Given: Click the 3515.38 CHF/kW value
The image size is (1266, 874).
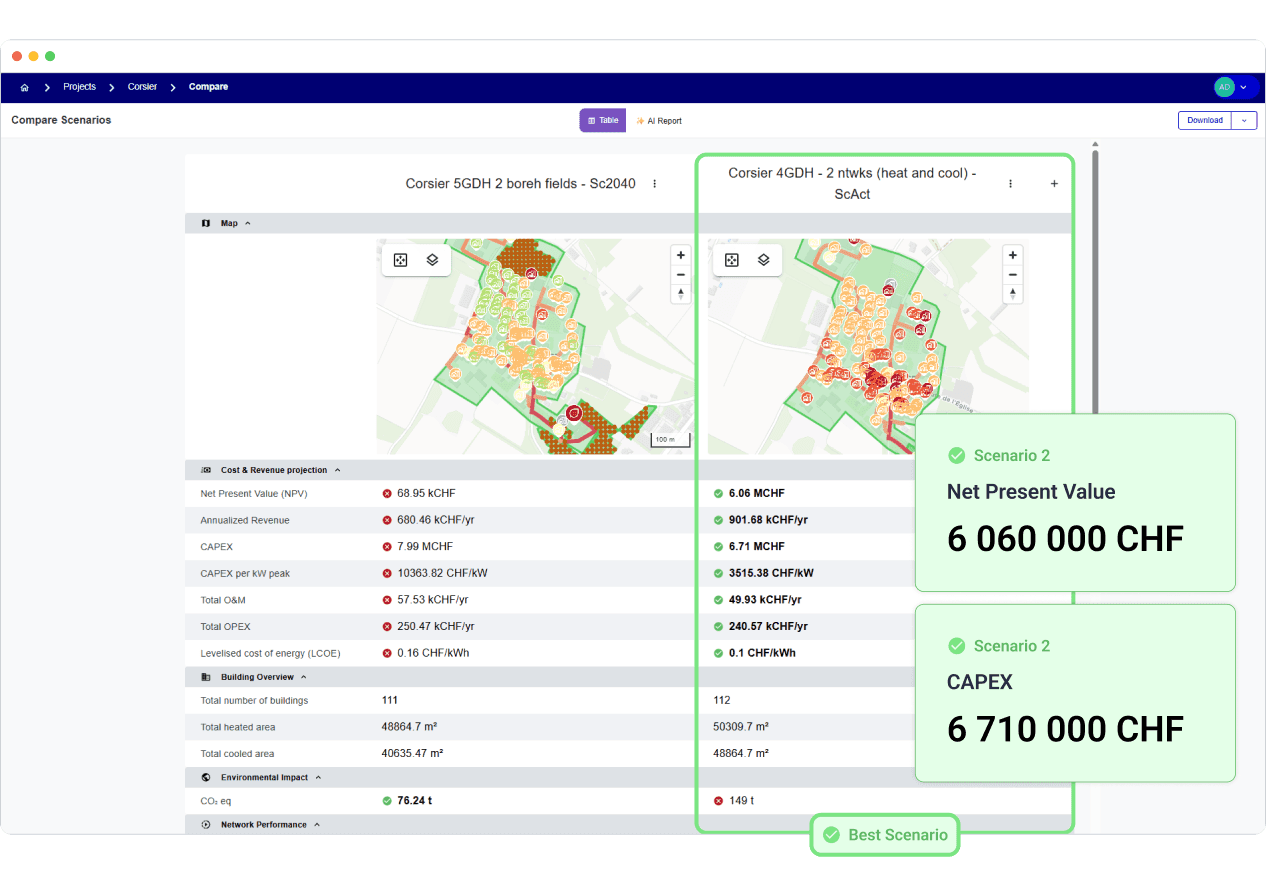Looking at the screenshot, I should click(771, 573).
